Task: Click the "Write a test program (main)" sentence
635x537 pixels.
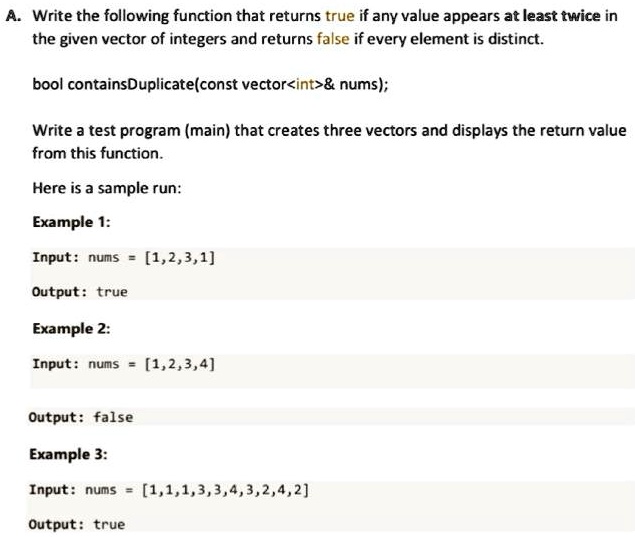Action: point(329,130)
